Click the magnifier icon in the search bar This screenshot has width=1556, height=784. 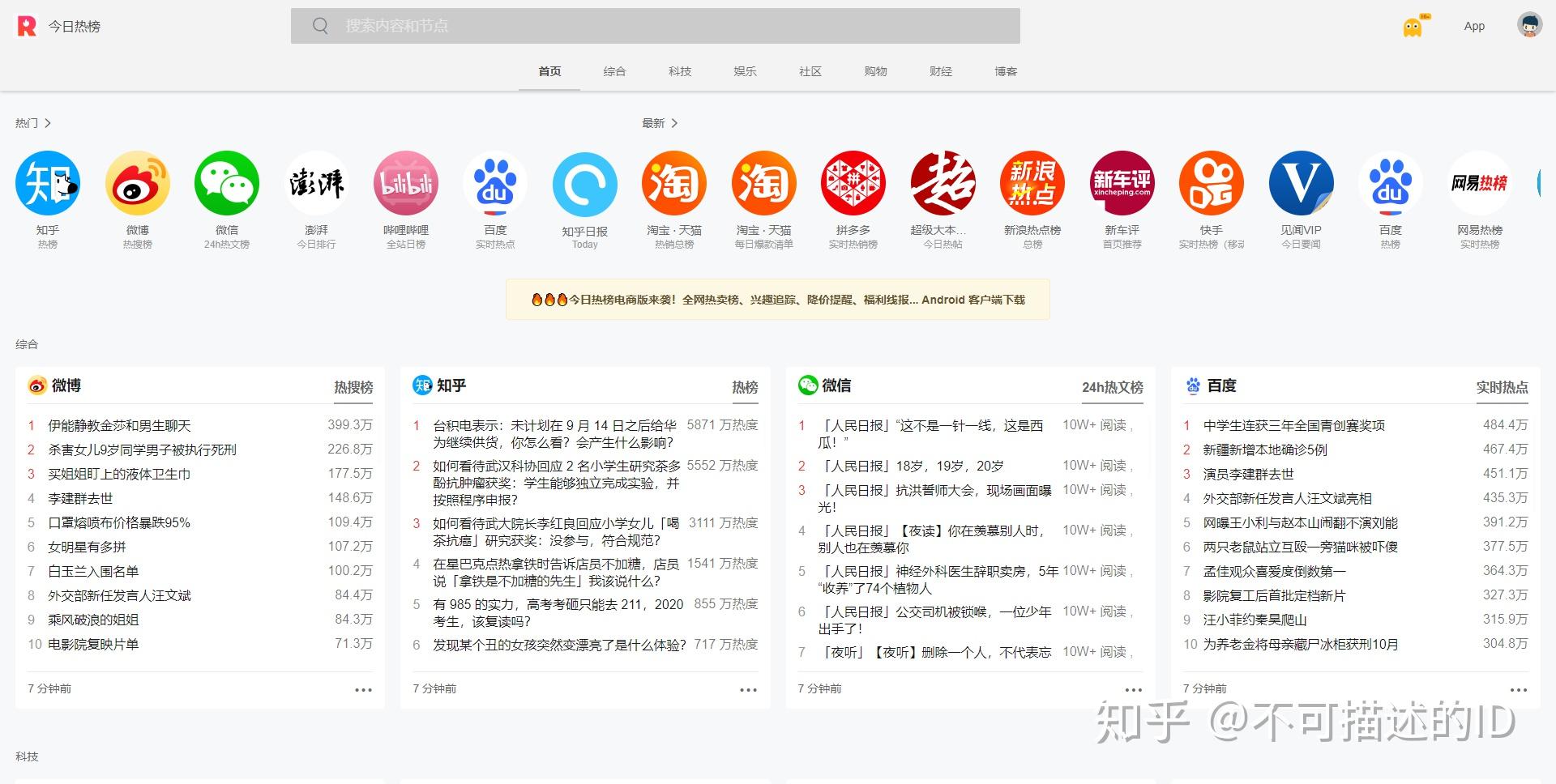point(320,26)
